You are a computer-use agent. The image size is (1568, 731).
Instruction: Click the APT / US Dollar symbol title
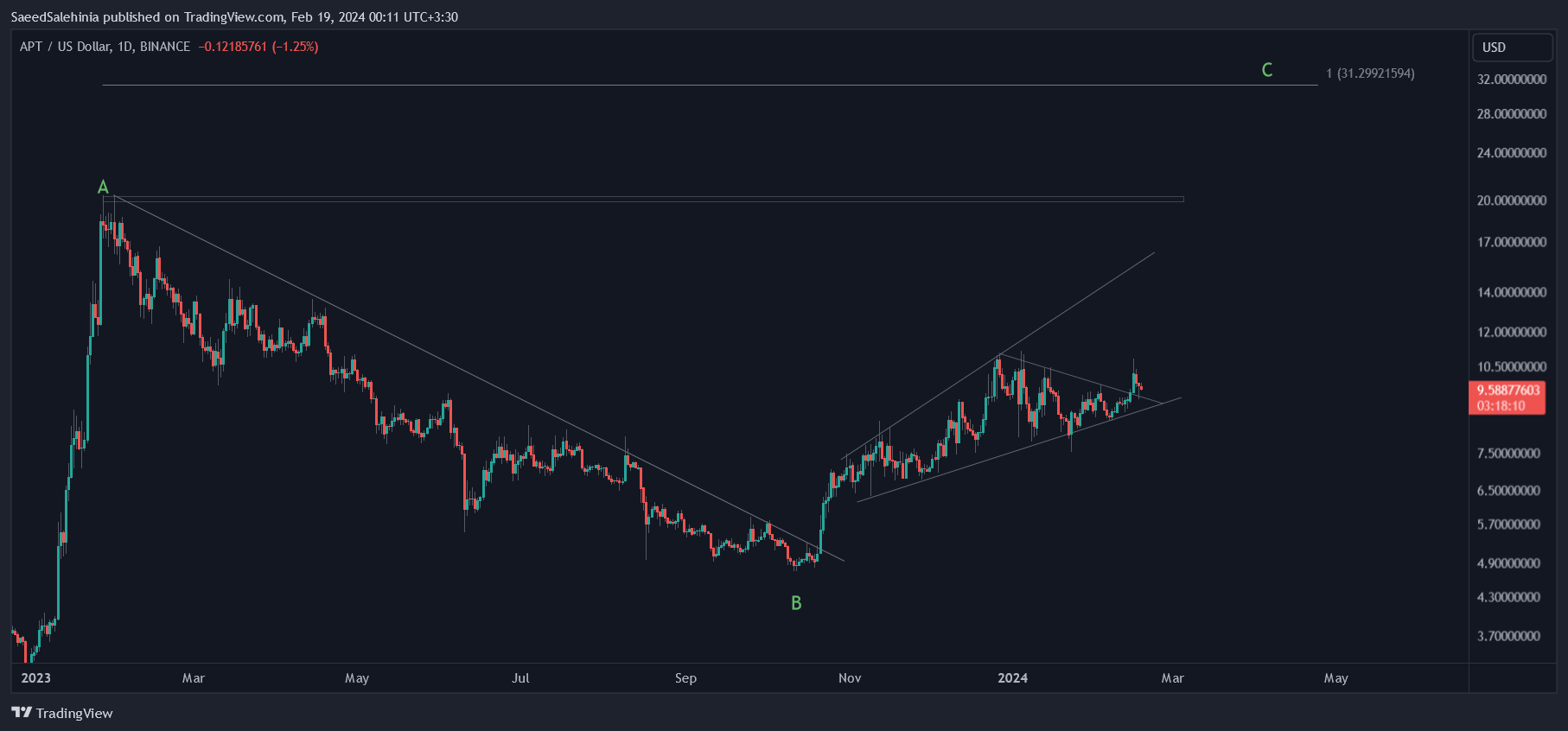coord(105,47)
